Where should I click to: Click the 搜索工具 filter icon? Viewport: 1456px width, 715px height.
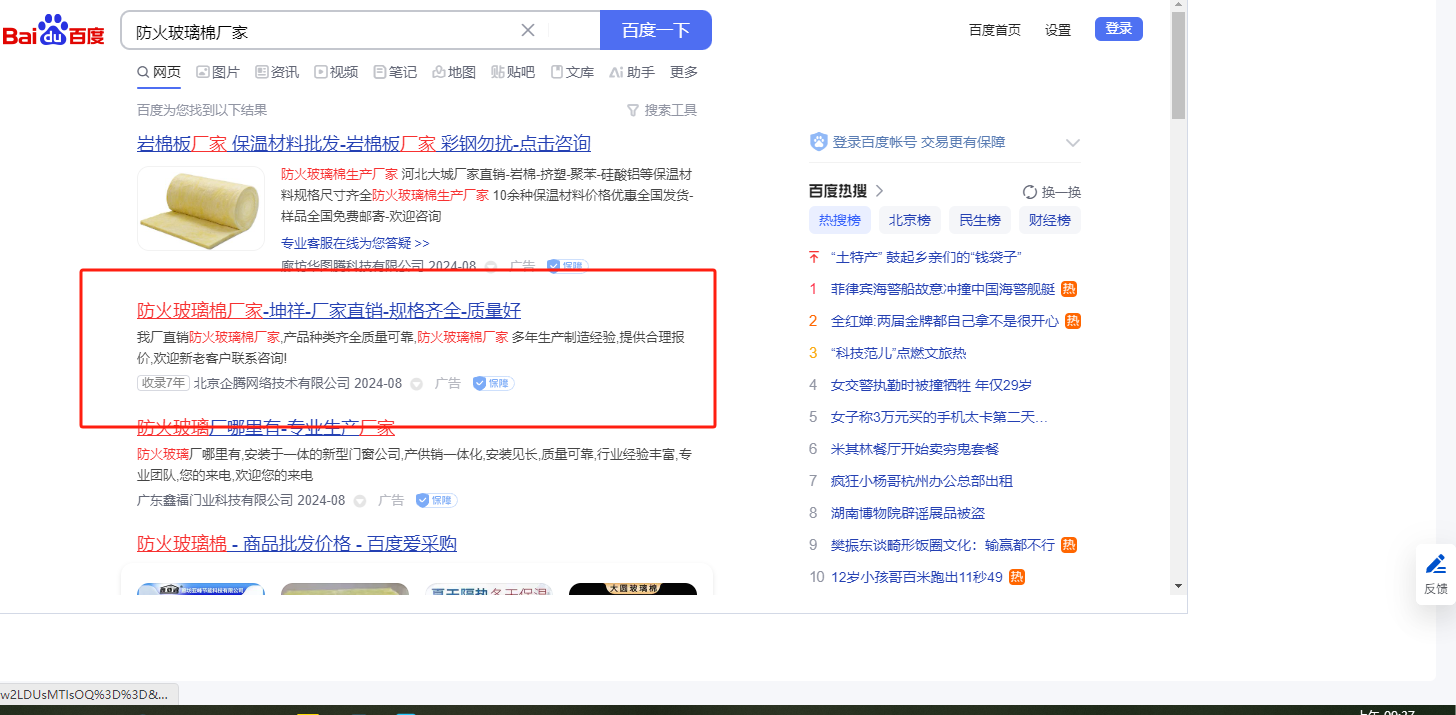pos(632,110)
